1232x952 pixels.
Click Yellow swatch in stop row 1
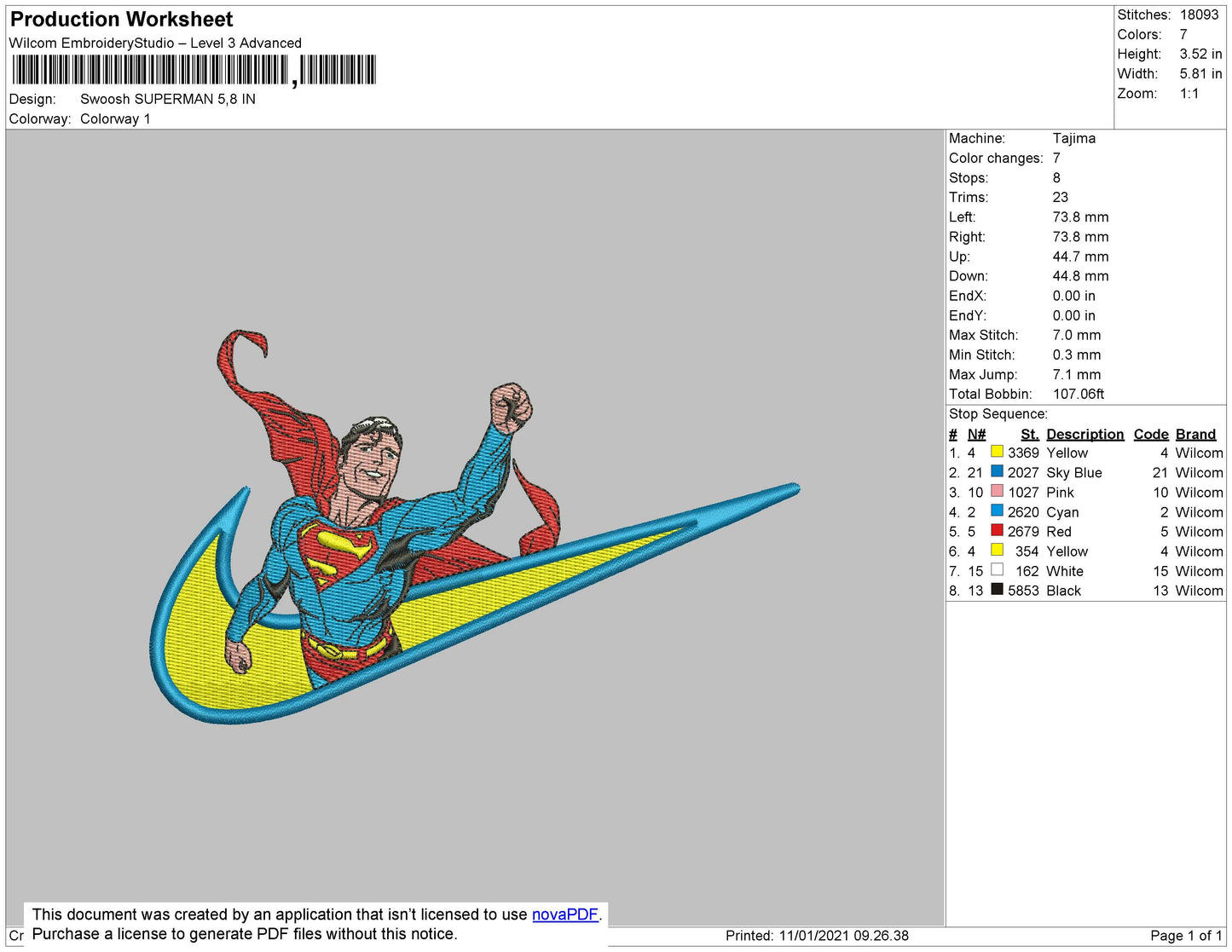click(x=997, y=452)
